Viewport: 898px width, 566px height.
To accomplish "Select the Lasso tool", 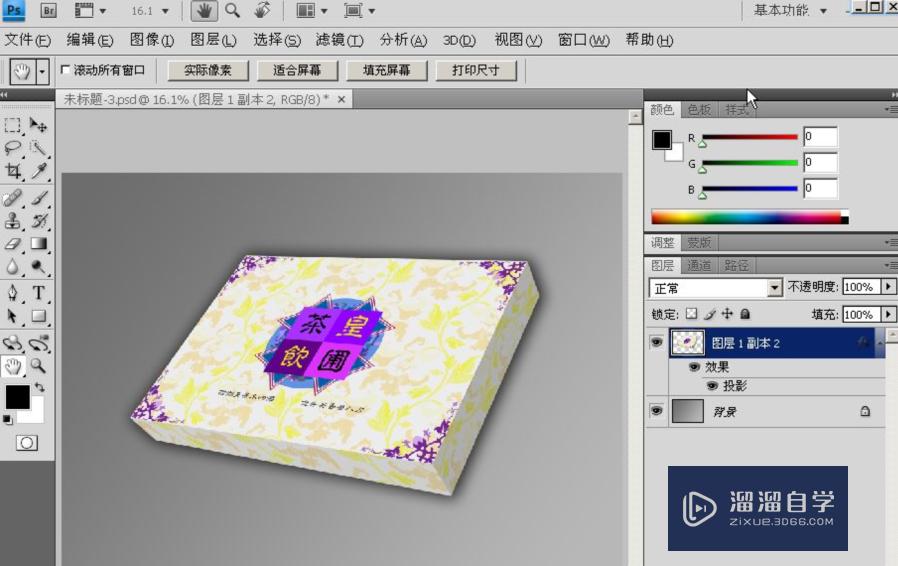I will click(13, 148).
